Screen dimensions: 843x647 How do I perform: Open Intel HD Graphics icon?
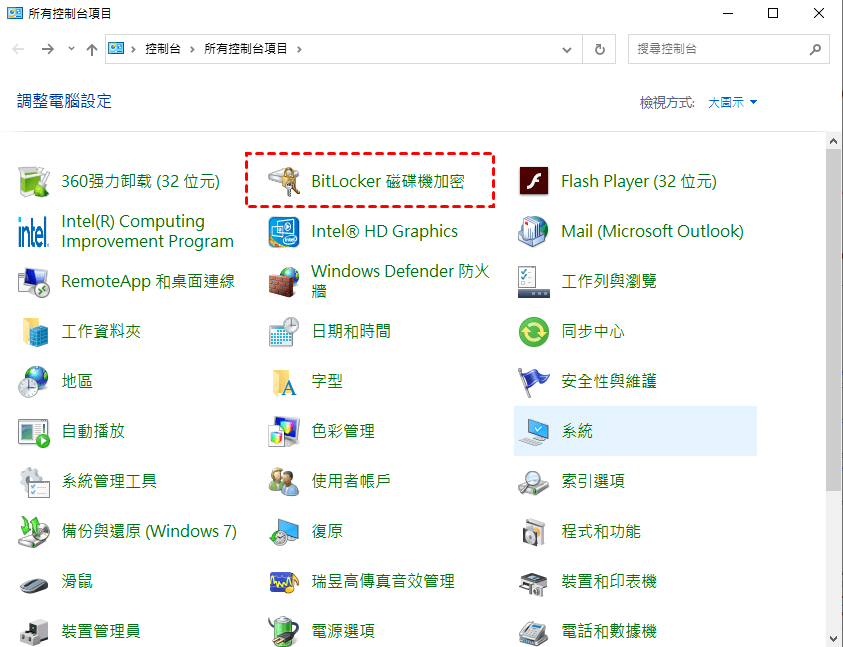284,231
